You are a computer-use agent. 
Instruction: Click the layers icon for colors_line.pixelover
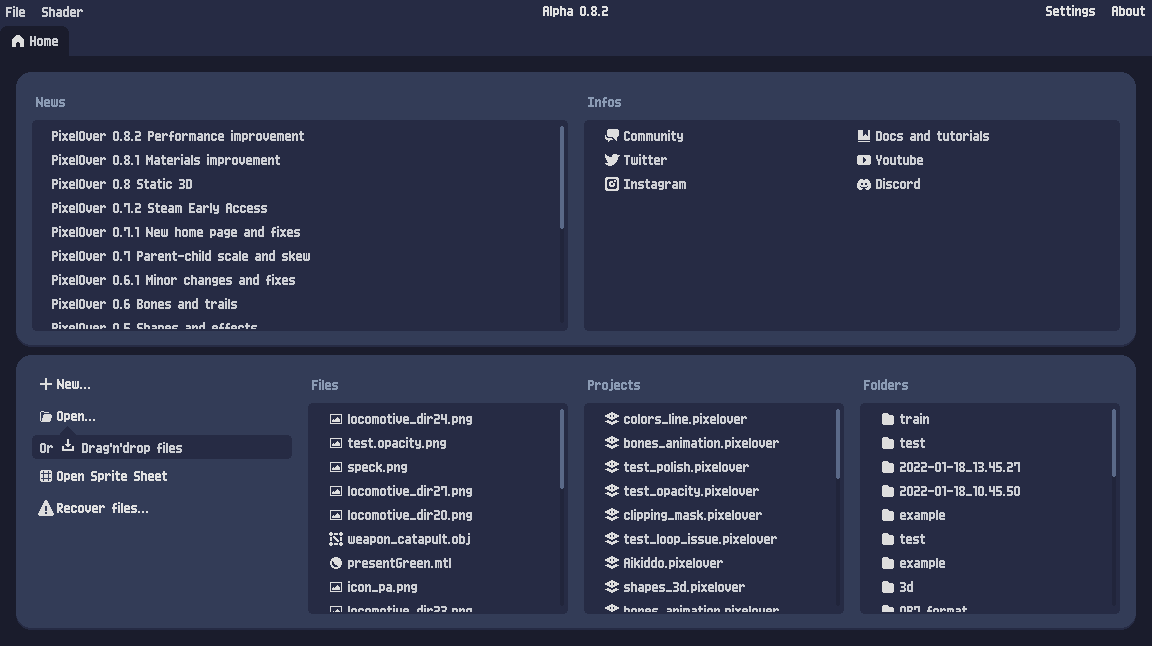pos(611,419)
